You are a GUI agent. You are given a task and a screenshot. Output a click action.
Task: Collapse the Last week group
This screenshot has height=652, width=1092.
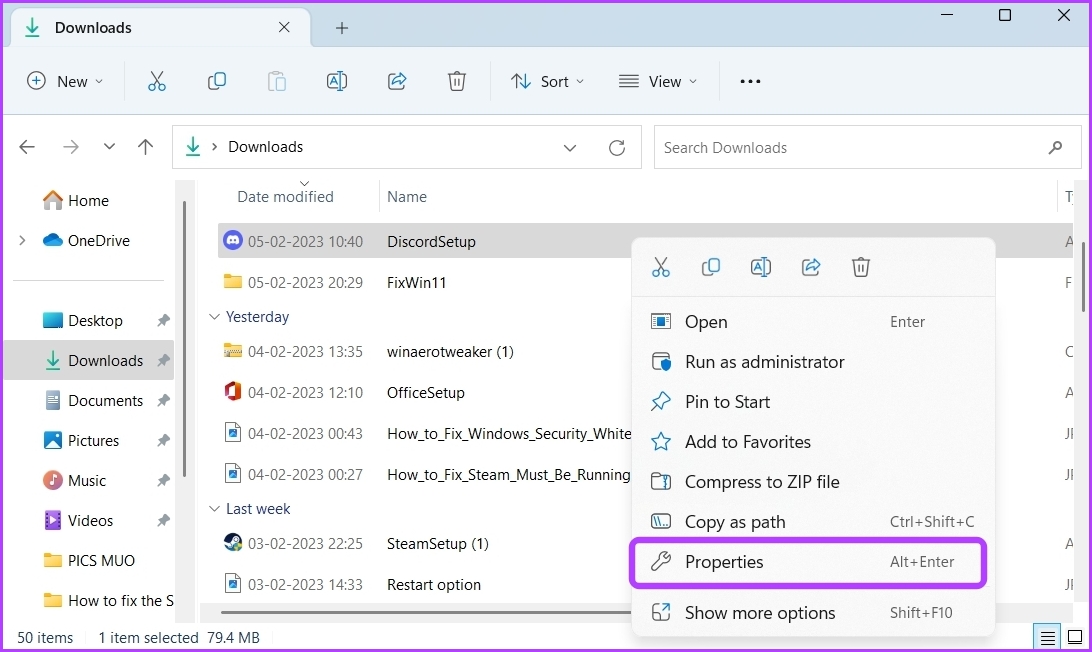click(214, 509)
